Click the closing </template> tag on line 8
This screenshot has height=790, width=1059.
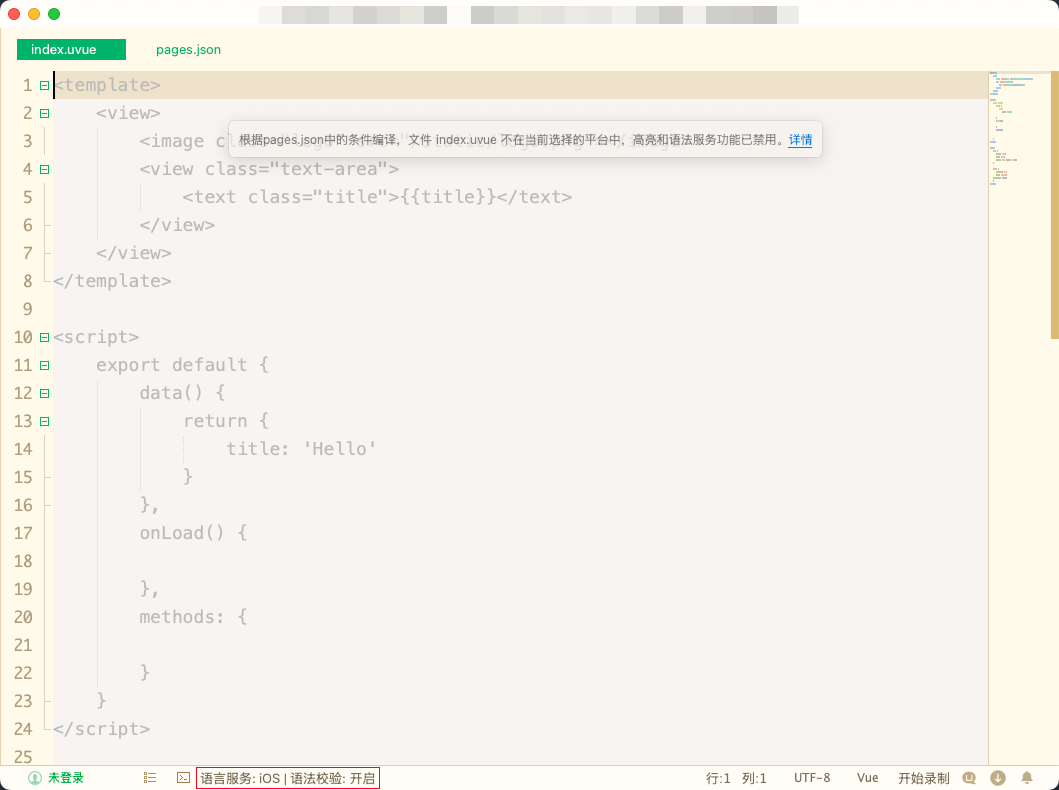112,280
